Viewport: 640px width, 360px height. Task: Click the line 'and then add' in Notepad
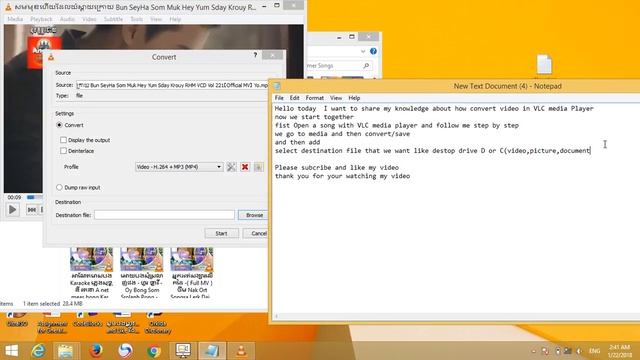297,142
